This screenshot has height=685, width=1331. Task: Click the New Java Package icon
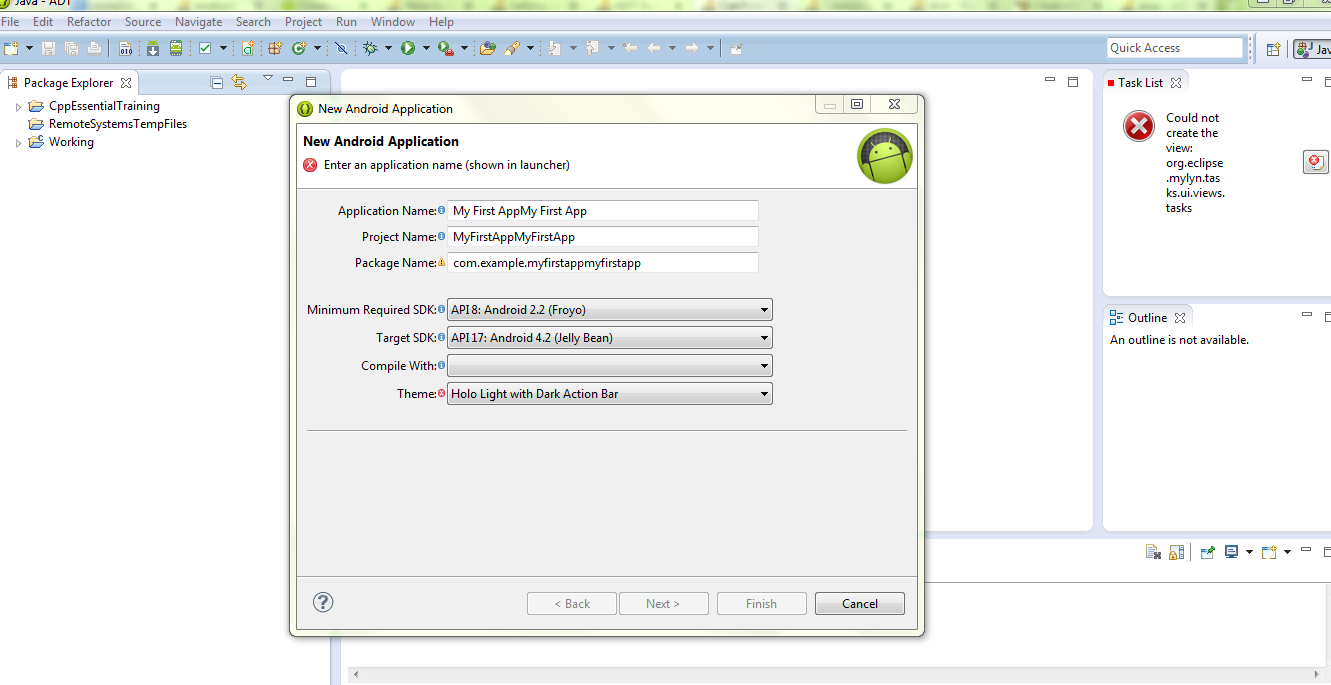click(x=275, y=48)
